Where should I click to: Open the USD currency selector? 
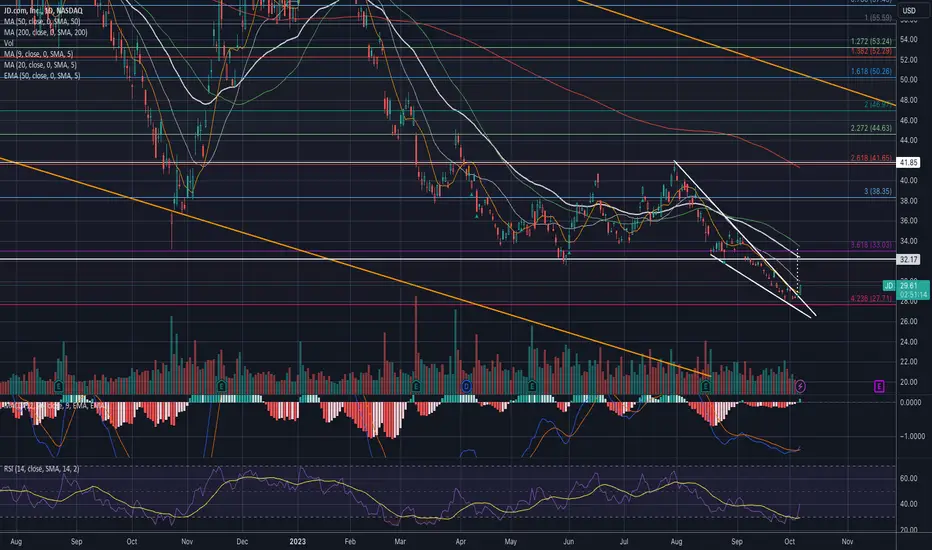(909, 10)
